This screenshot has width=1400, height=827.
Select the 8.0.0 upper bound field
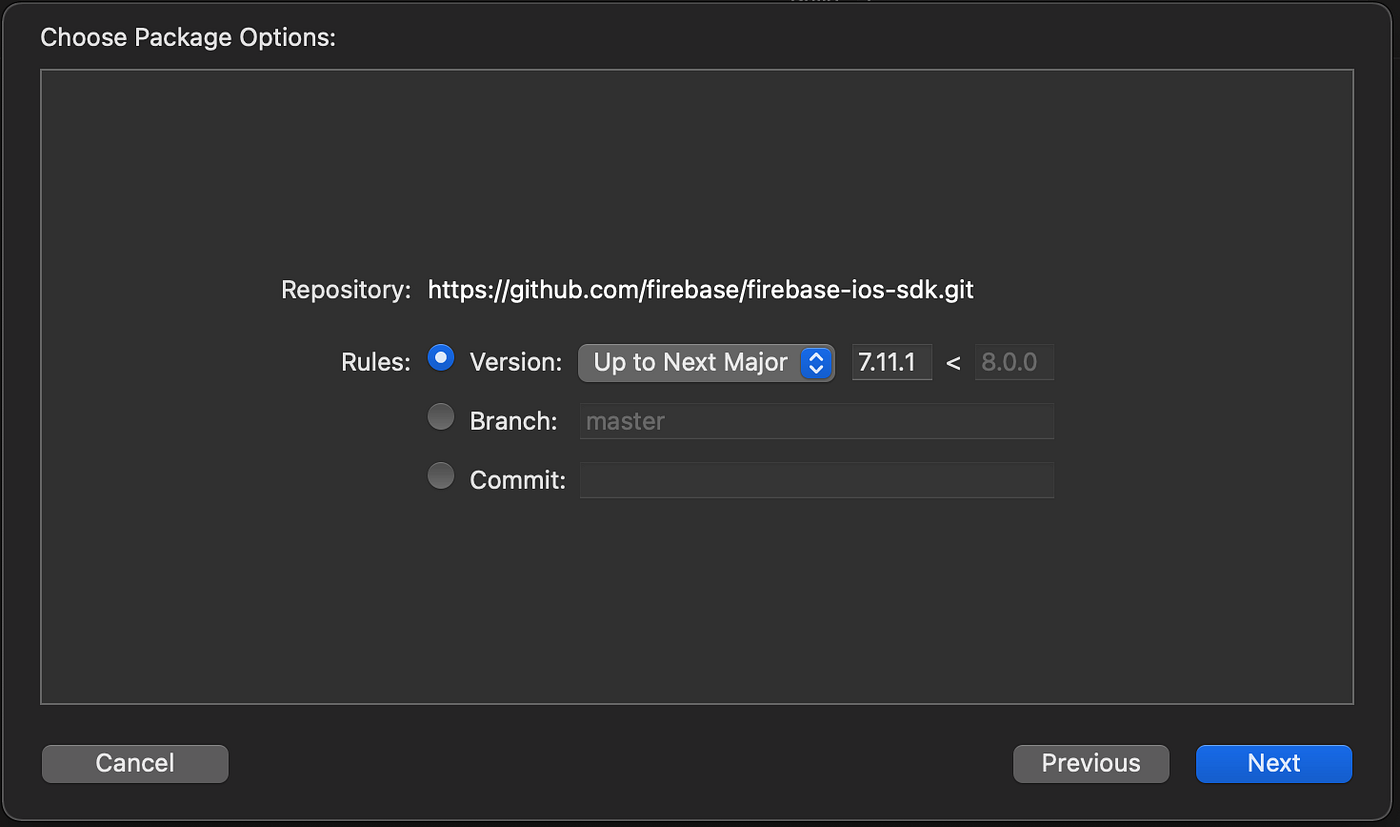click(1013, 362)
